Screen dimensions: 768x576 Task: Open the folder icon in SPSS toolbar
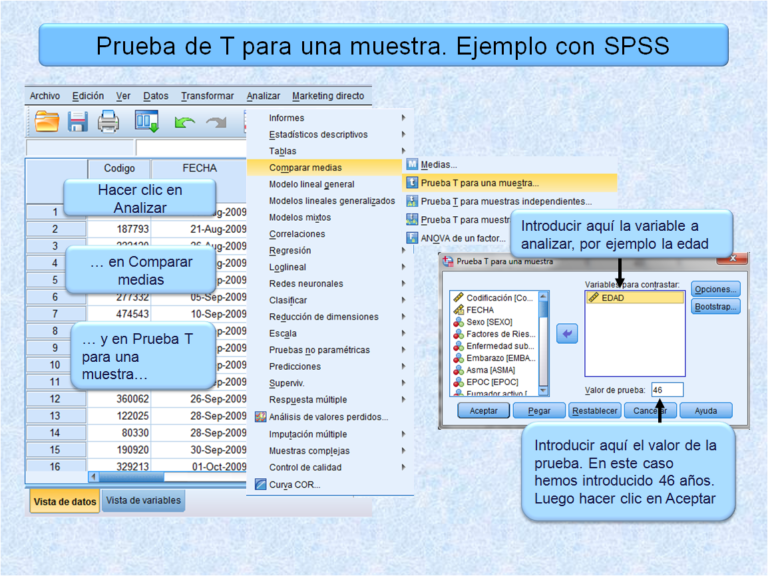click(x=47, y=121)
